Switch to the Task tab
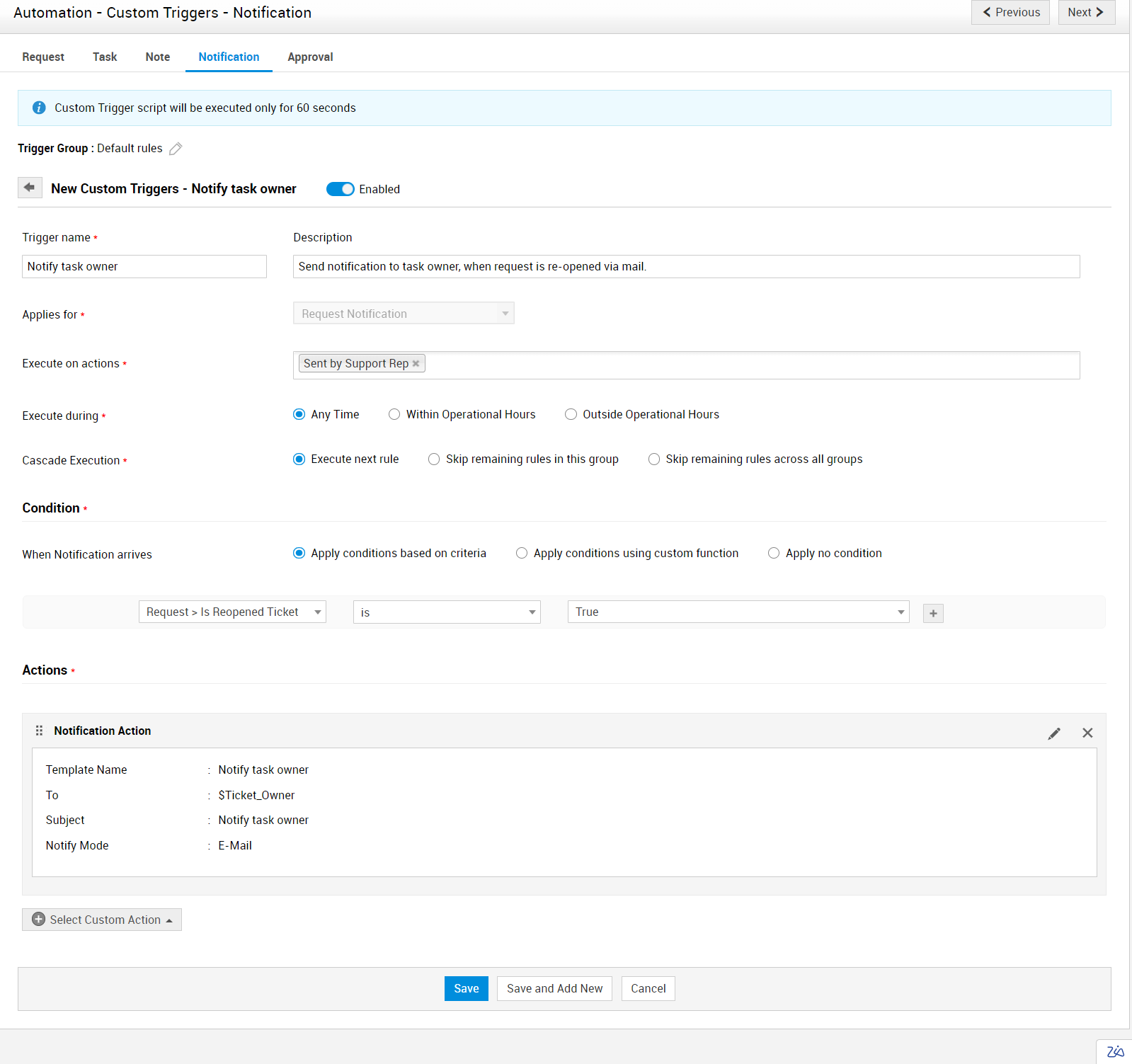The width and height of the screenshot is (1132, 1064). [x=105, y=57]
